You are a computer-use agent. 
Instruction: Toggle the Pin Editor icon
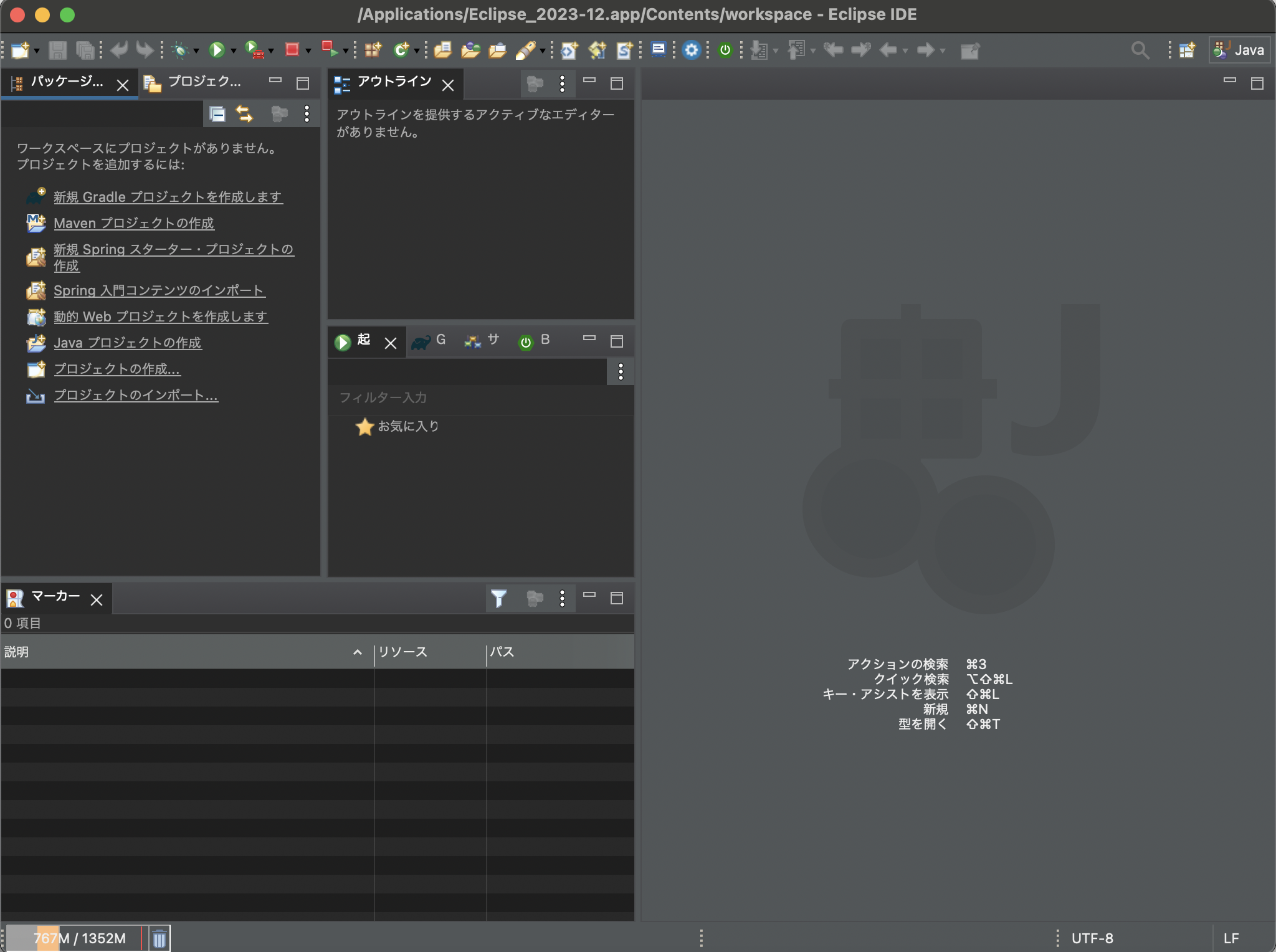click(x=970, y=50)
